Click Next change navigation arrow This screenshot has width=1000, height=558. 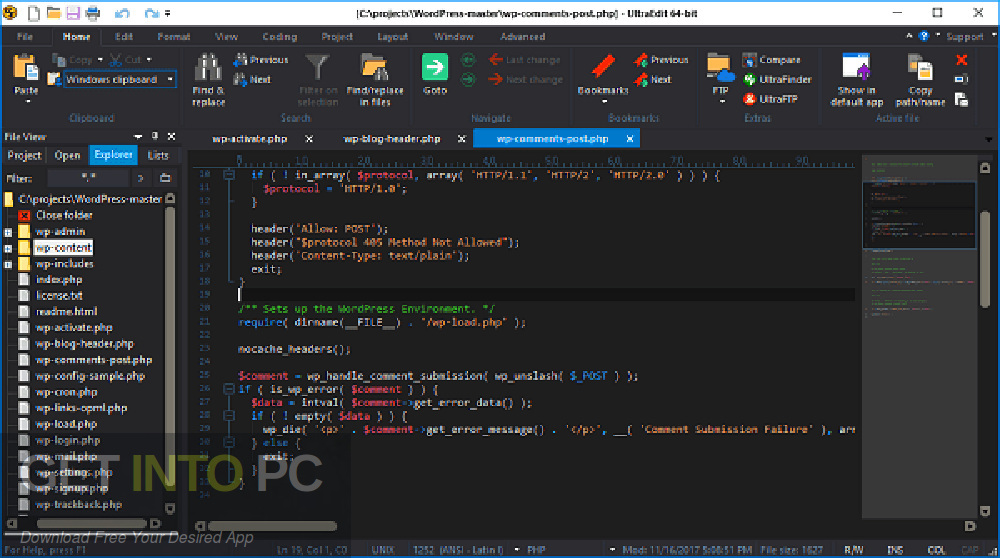496,79
